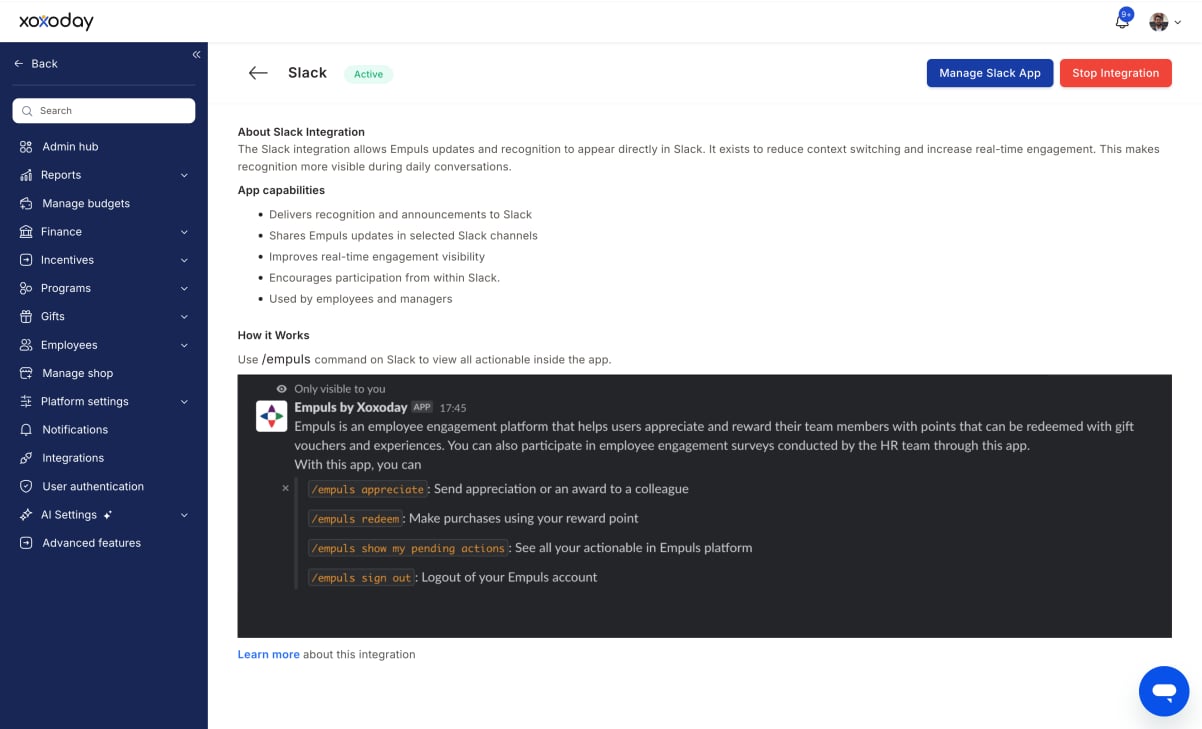Click the Empuls by Xoxoday sender name
1202x729 pixels.
pos(350,407)
